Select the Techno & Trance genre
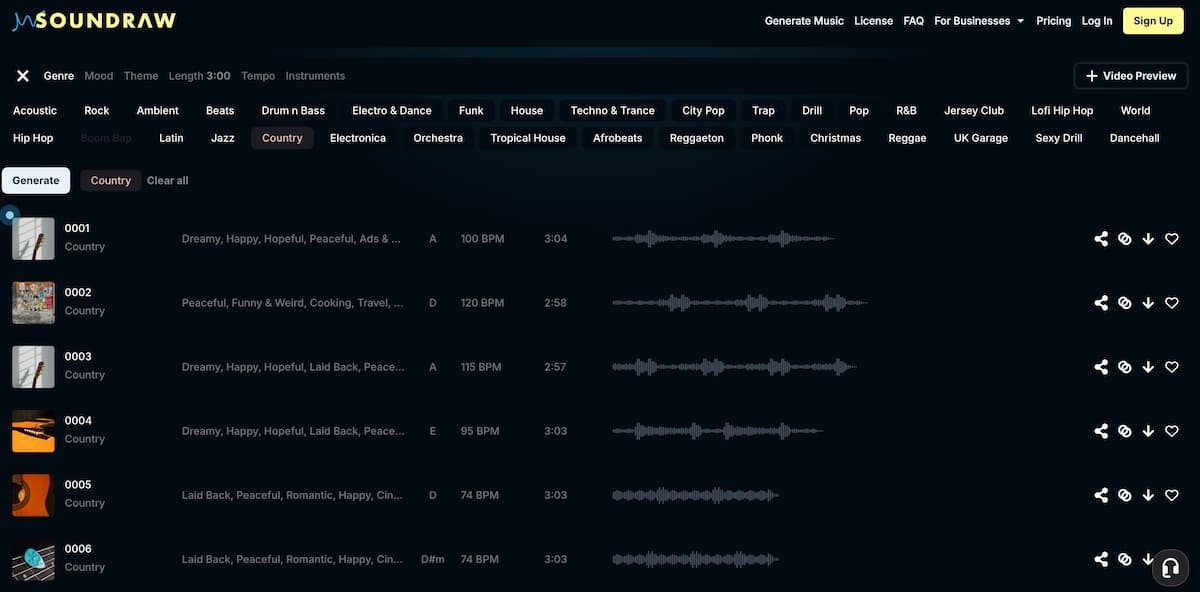 (613, 111)
